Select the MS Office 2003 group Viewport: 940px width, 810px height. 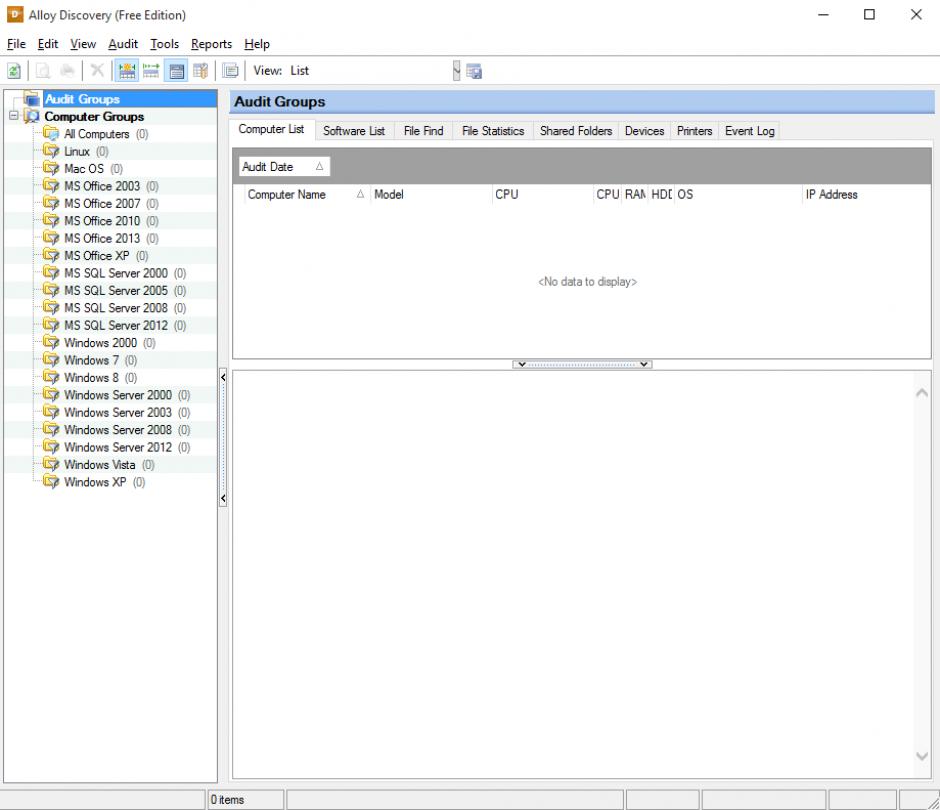click(x=102, y=186)
